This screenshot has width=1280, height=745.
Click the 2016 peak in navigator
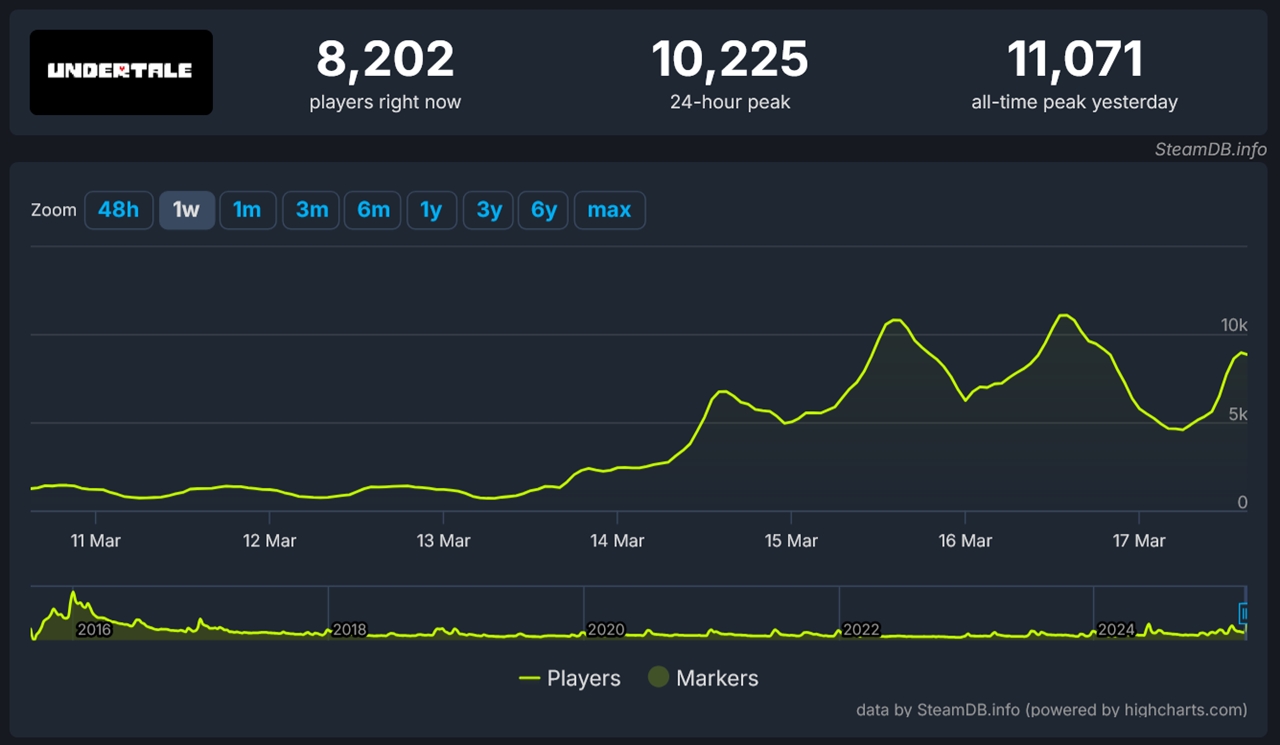click(x=73, y=596)
